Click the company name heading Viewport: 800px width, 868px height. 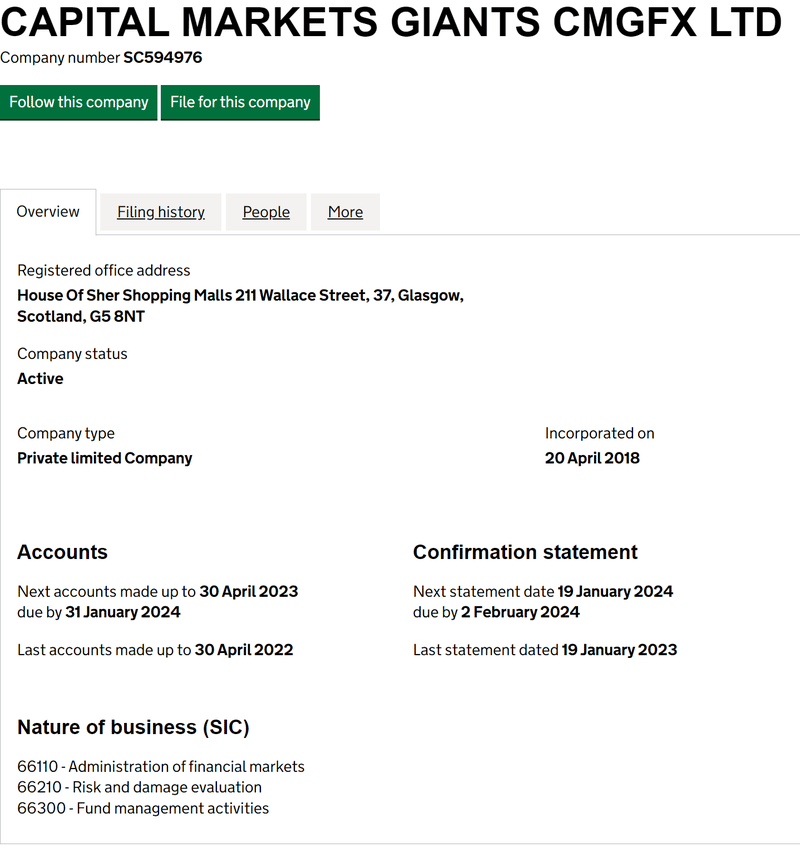(x=390, y=22)
